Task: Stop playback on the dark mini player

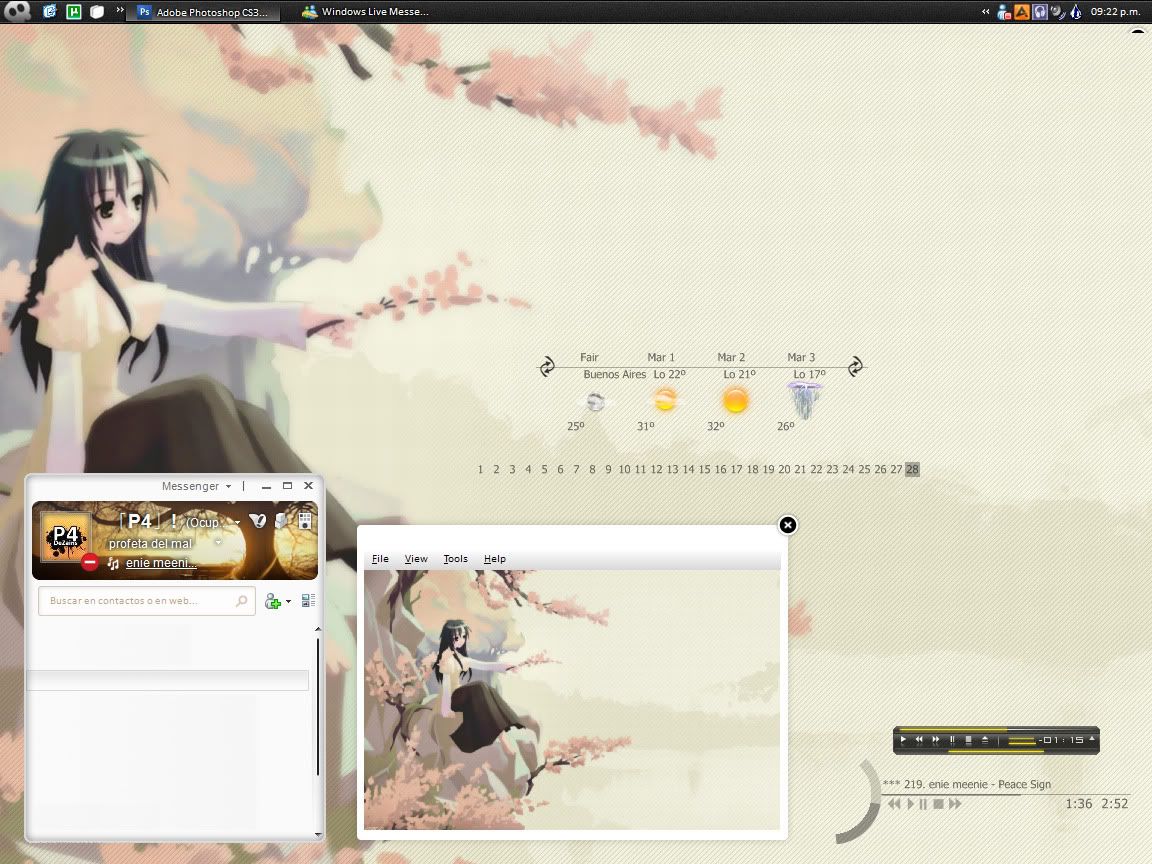Action: click(968, 740)
